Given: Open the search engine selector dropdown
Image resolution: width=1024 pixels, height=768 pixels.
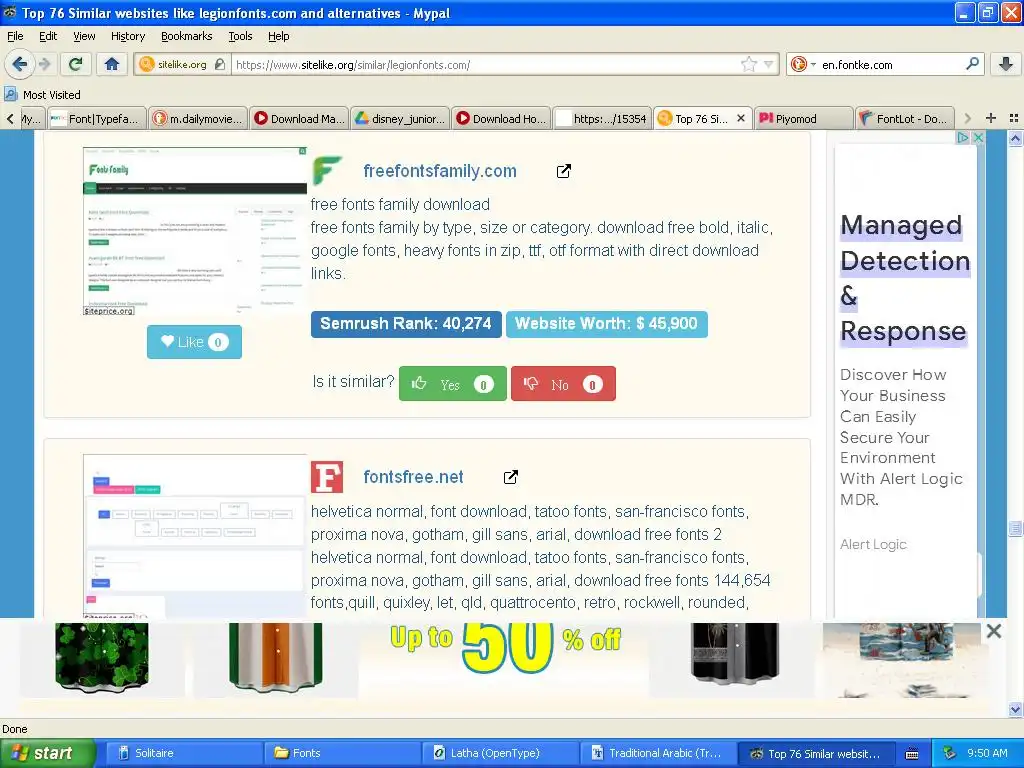Looking at the screenshot, I should [803, 64].
